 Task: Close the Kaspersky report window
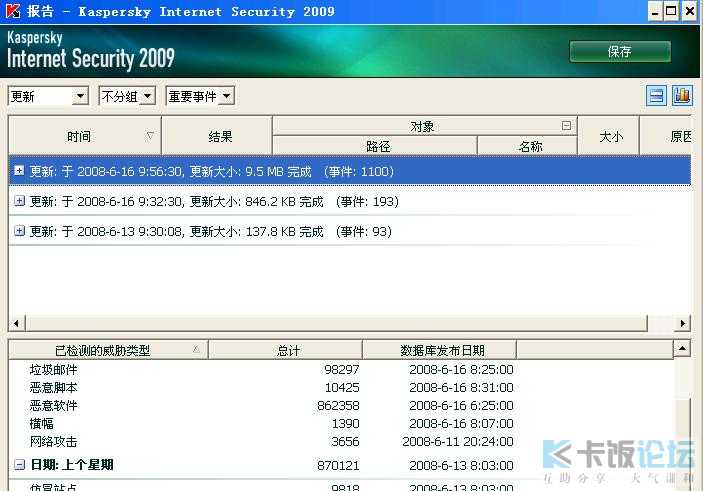[689, 11]
